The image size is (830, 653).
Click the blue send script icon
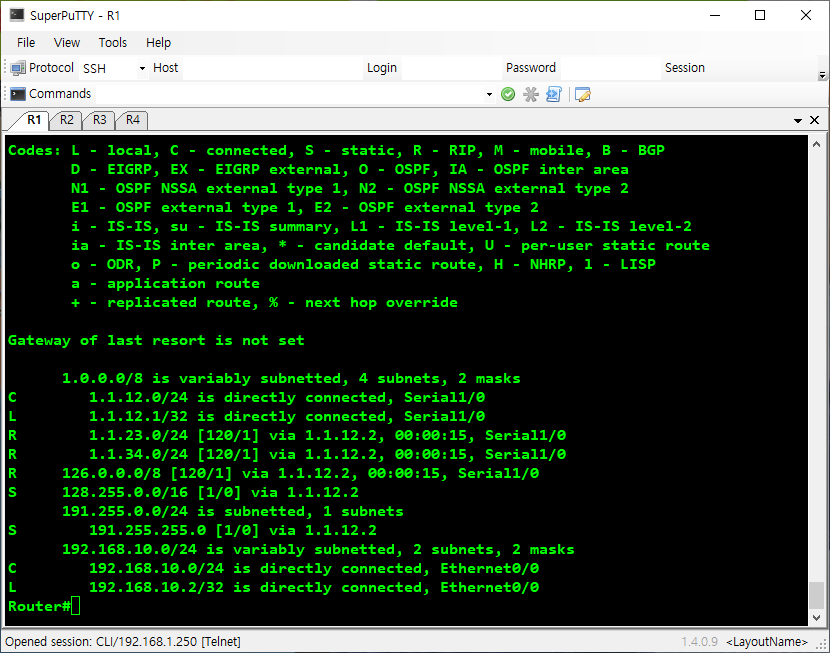click(553, 94)
